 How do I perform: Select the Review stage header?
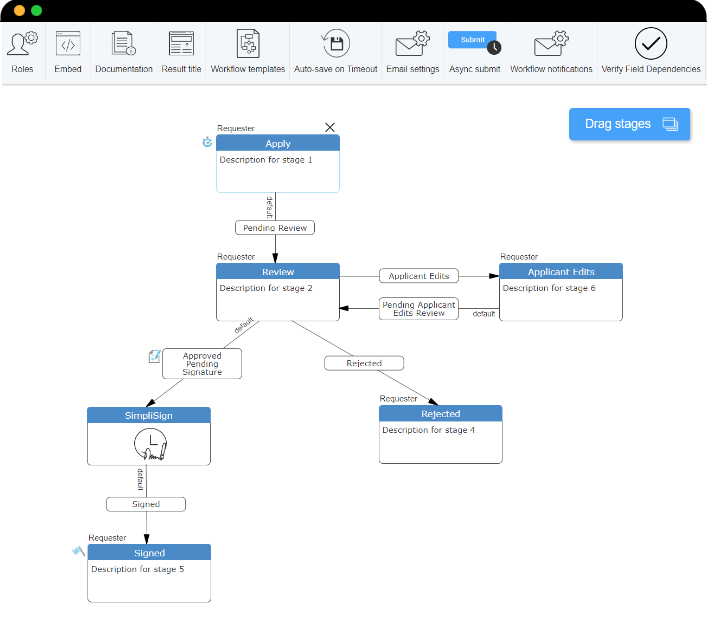(277, 272)
